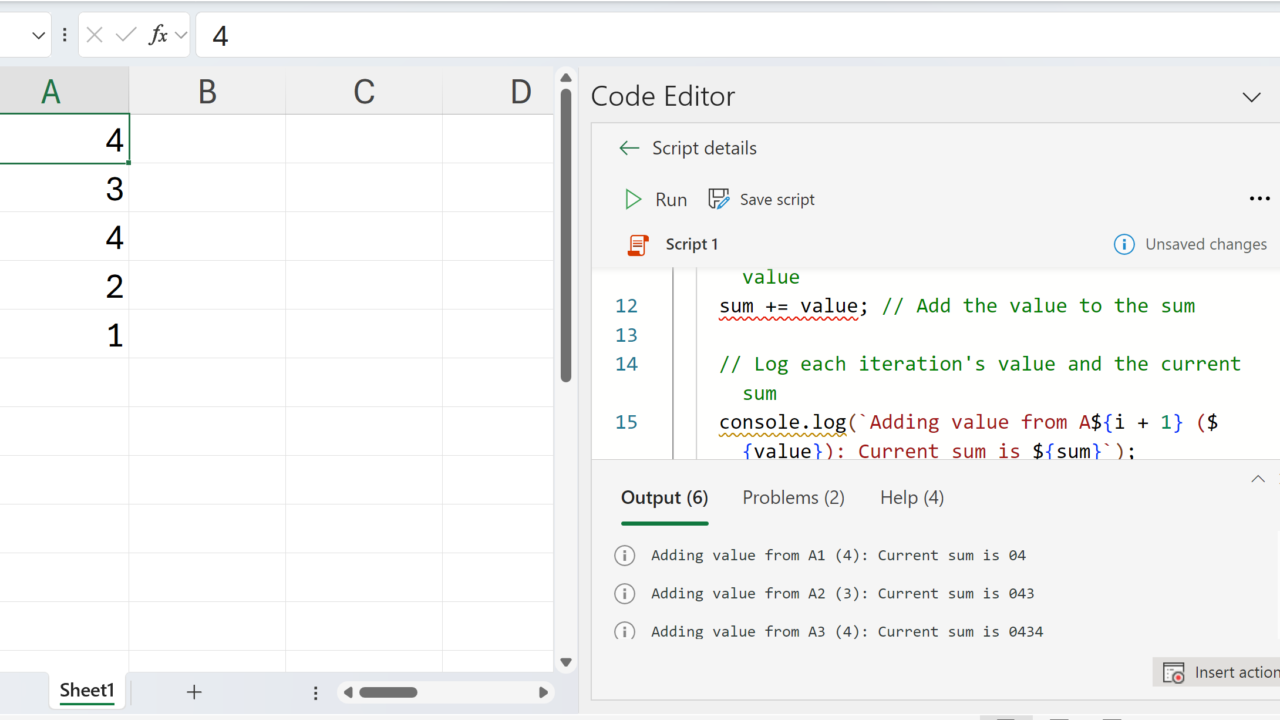The width and height of the screenshot is (1280, 720).
Task: Click the formula bar cancel X icon
Action: click(95, 36)
